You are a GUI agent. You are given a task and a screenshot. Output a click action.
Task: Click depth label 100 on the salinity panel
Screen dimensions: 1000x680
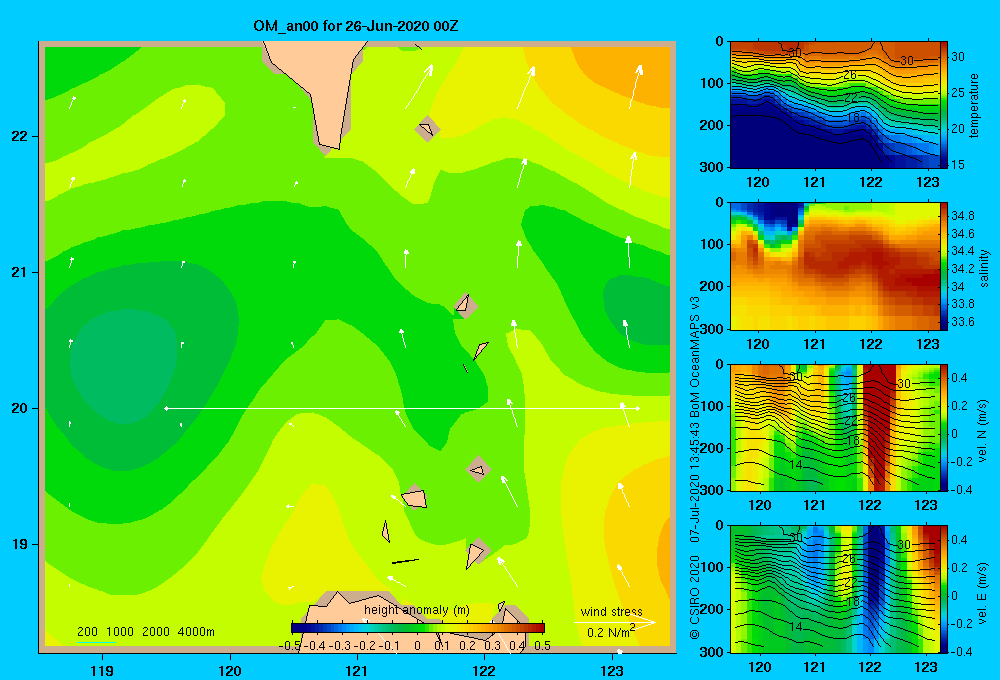712,244
